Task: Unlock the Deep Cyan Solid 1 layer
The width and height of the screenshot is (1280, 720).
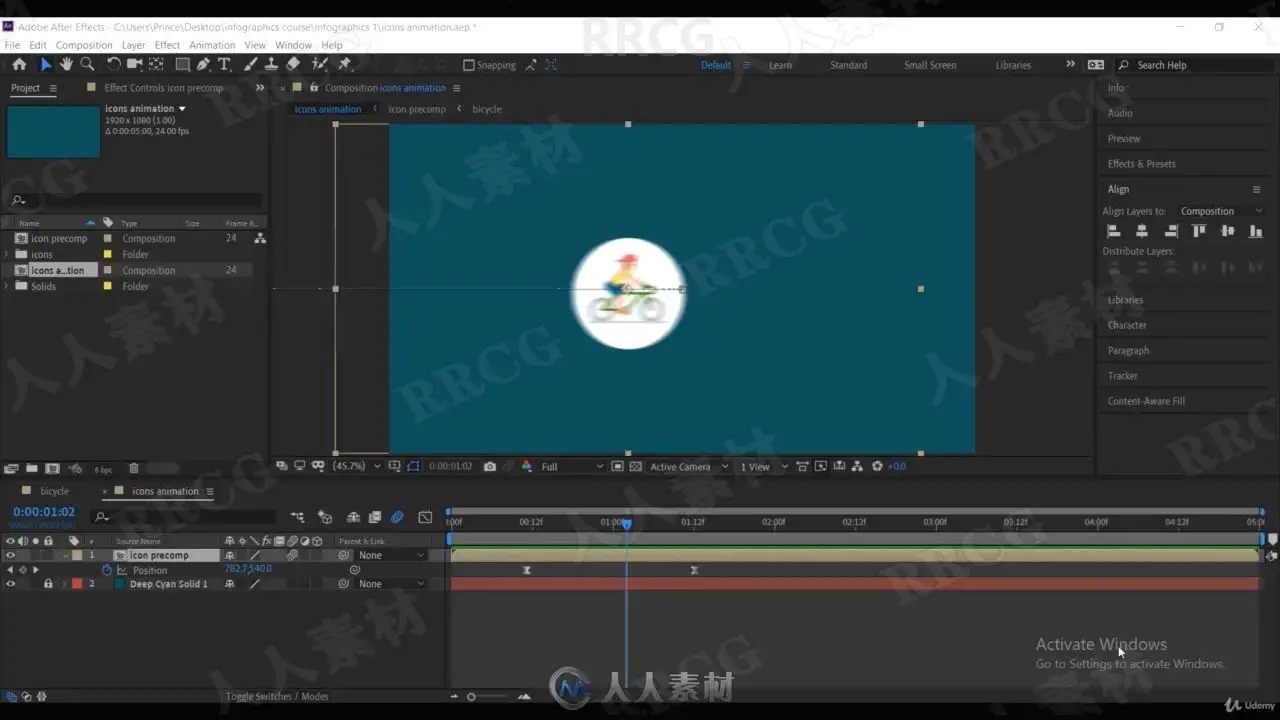Action: click(47, 584)
